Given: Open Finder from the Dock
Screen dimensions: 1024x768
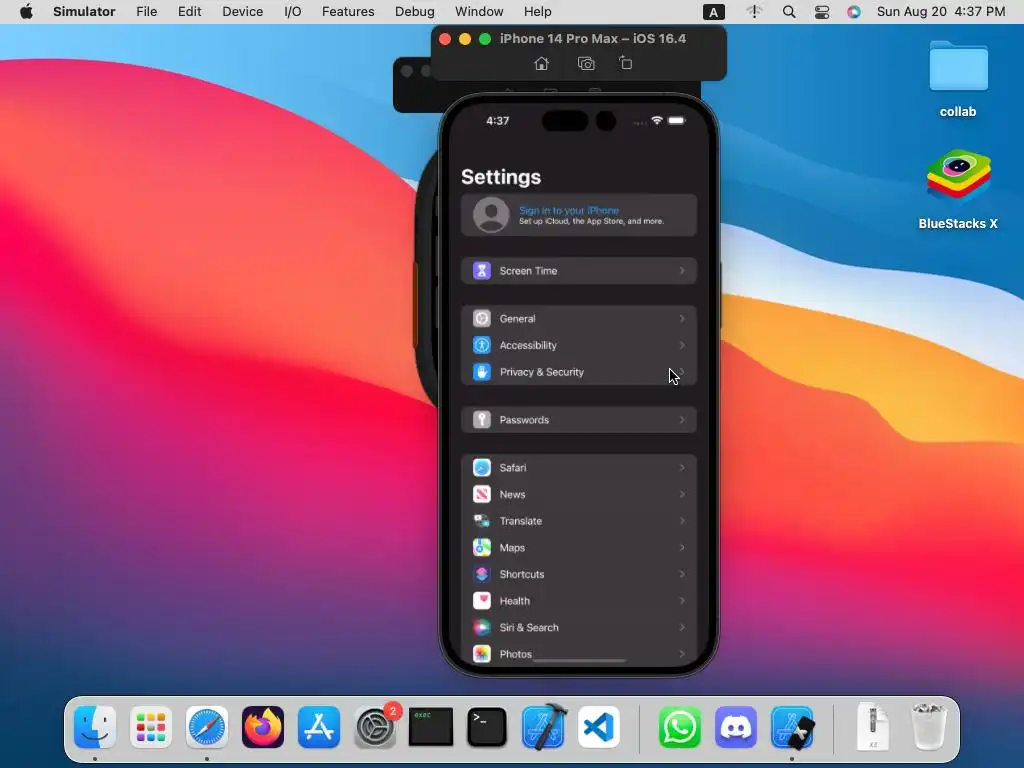Looking at the screenshot, I should point(95,727).
